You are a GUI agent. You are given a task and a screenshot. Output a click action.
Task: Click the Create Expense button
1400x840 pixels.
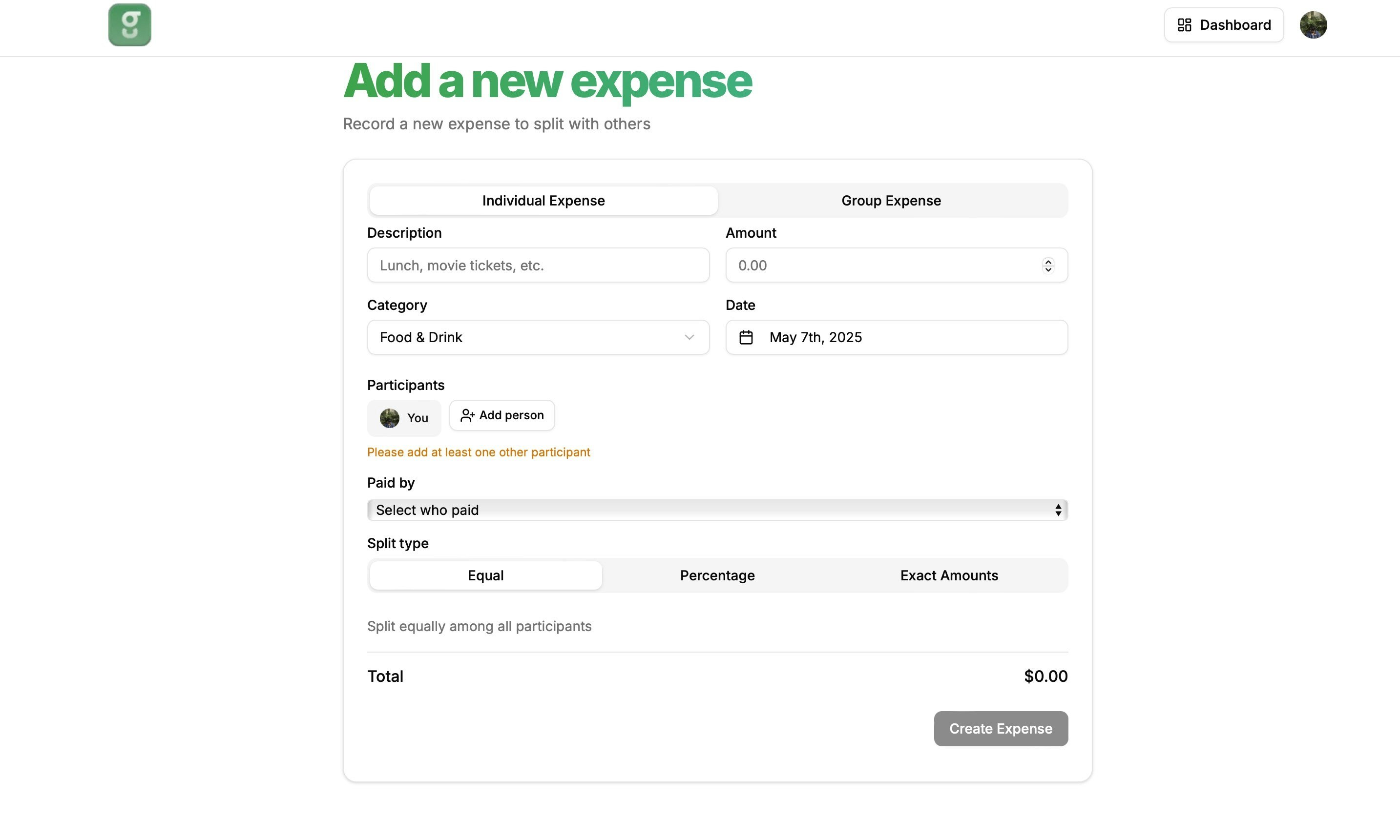point(1001,729)
